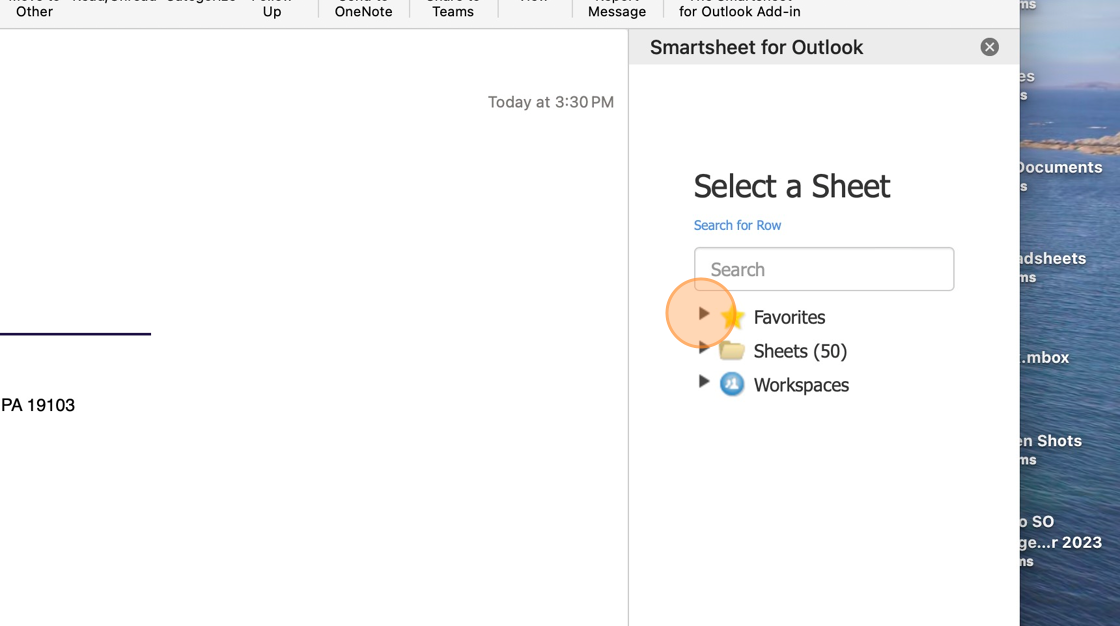Open the Smartsheet for Outlook Add-in button

click(x=739, y=9)
